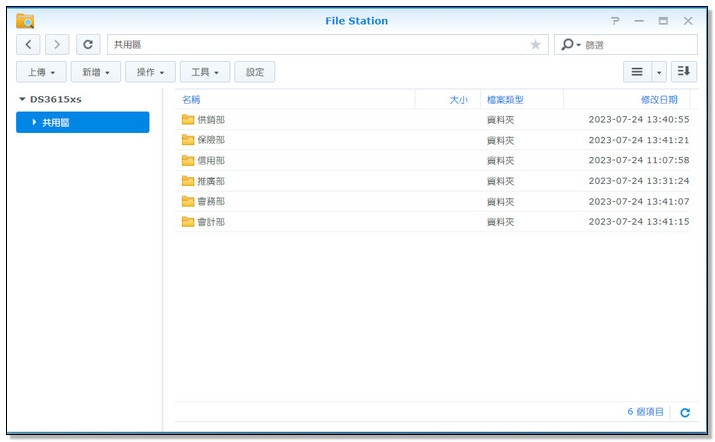Select the 會計部 folder row

tap(211, 222)
